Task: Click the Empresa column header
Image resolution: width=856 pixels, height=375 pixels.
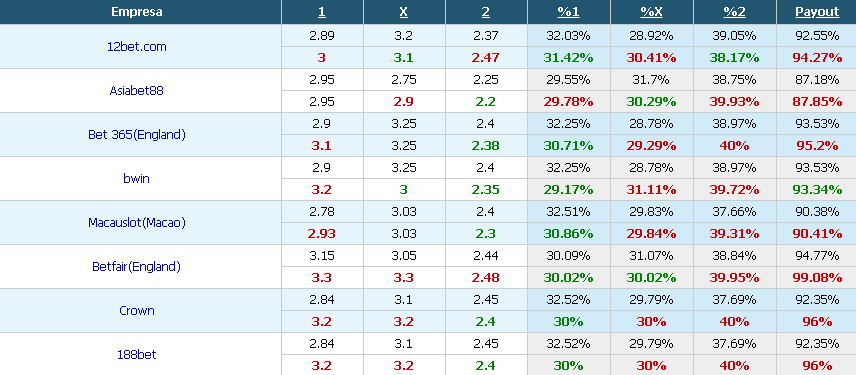Action: [136, 12]
